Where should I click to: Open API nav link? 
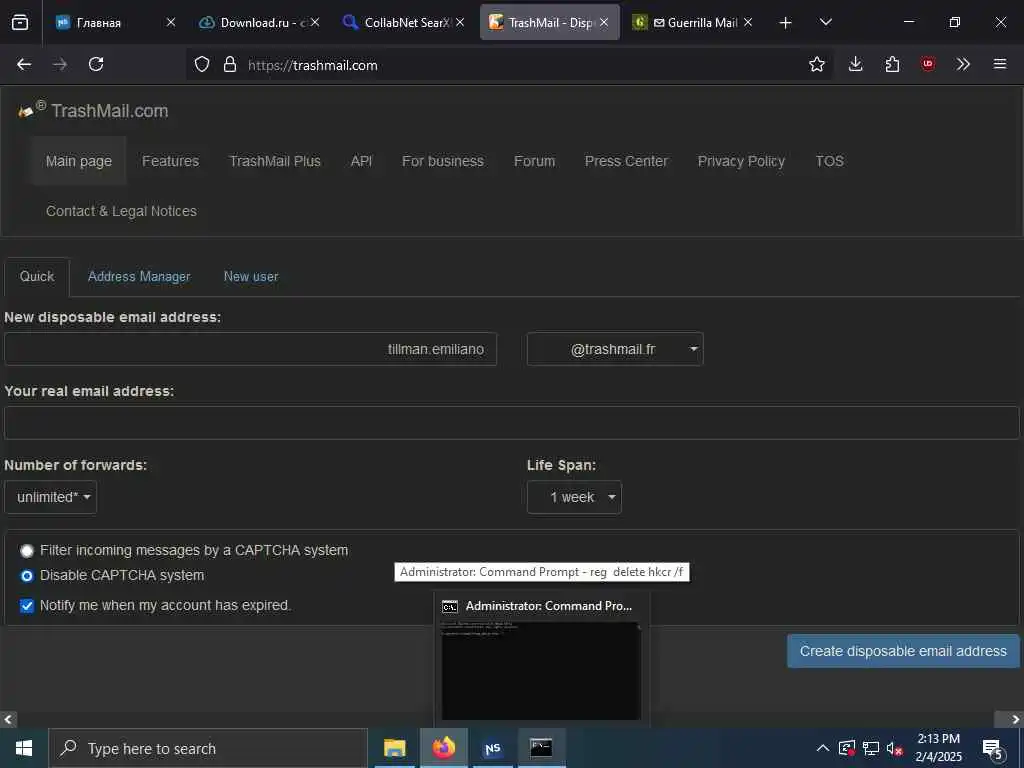(x=361, y=161)
